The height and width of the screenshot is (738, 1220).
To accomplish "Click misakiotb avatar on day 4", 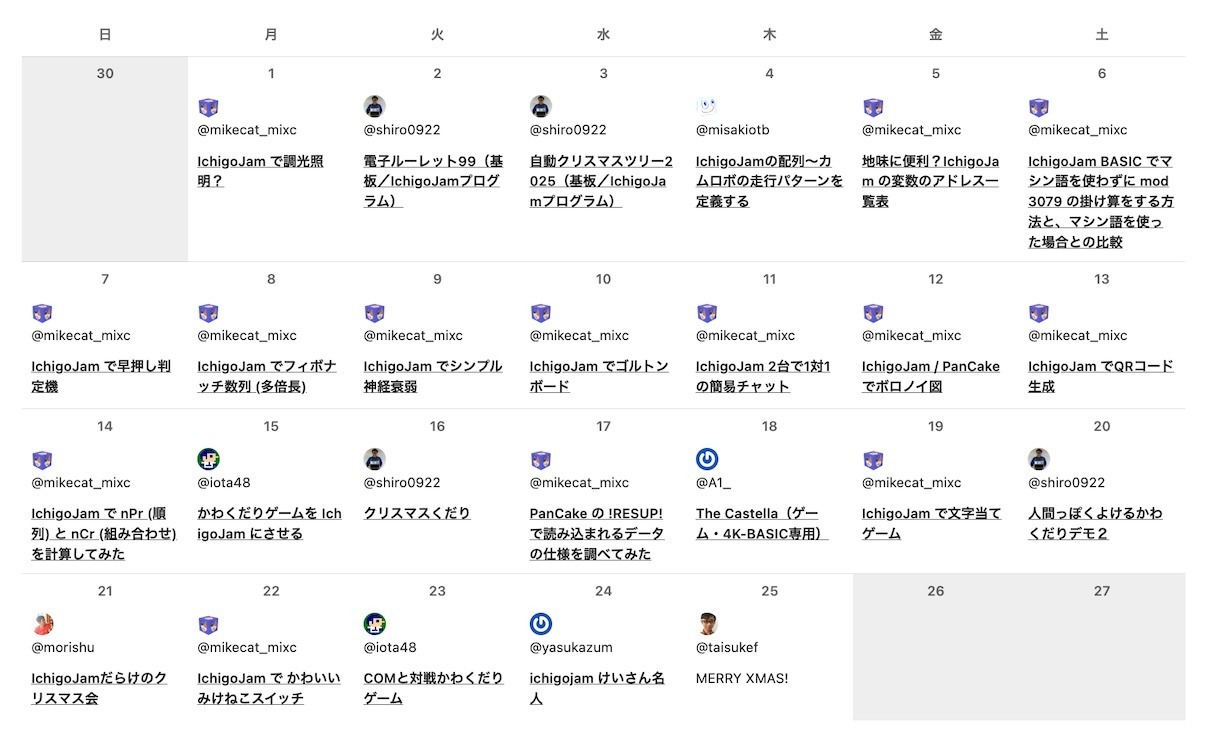I will coord(706,107).
